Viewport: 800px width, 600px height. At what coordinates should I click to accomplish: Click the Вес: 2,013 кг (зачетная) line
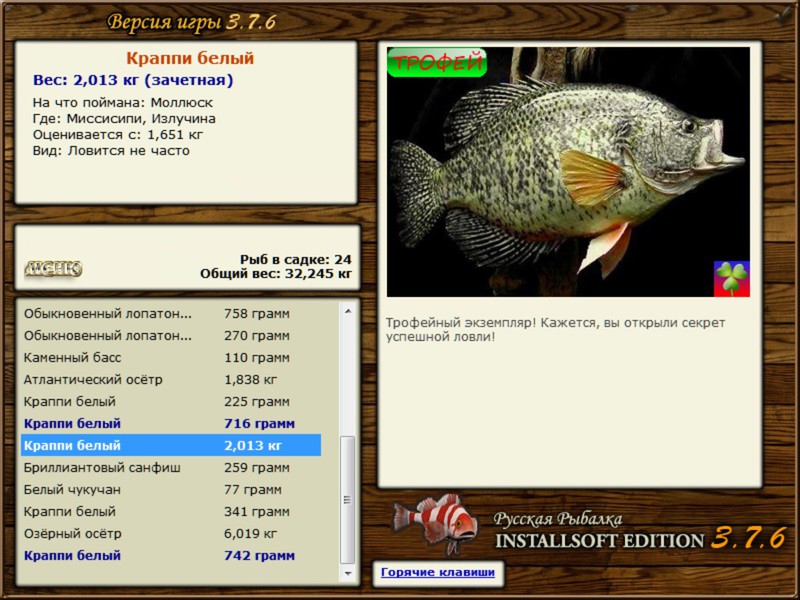[133, 80]
